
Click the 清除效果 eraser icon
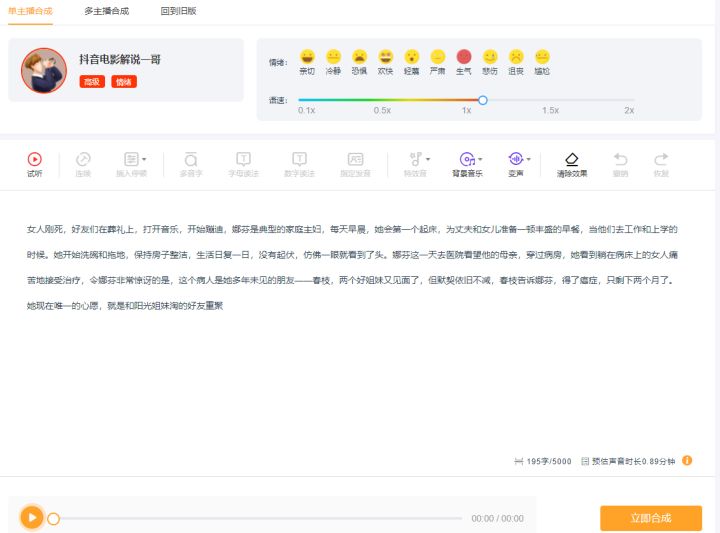[572, 159]
